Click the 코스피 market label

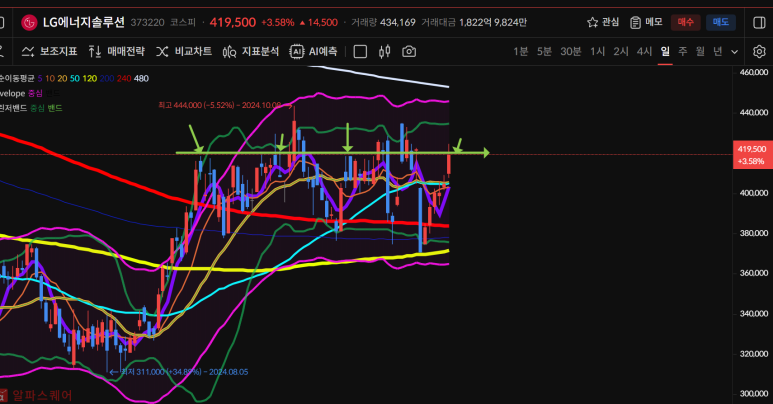click(183, 23)
